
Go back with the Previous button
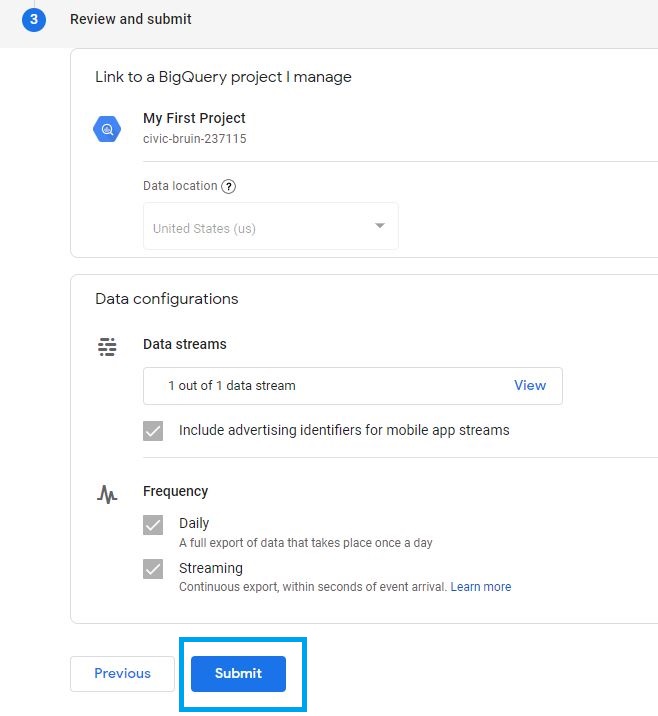(x=122, y=674)
